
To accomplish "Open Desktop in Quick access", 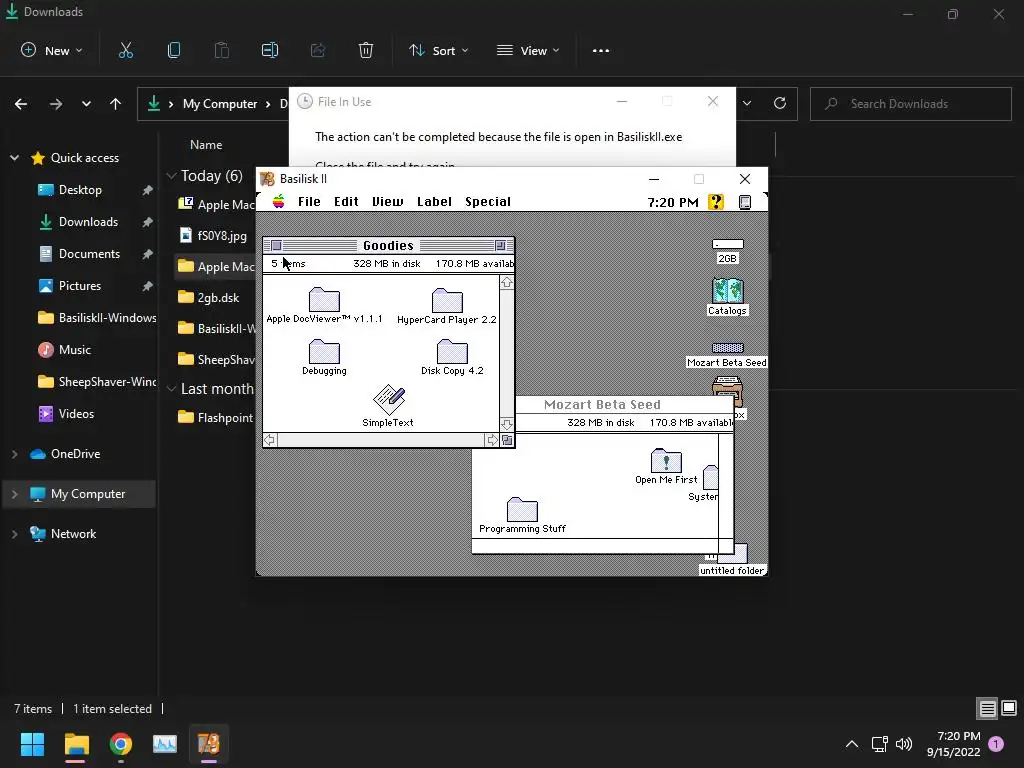I will (x=80, y=190).
